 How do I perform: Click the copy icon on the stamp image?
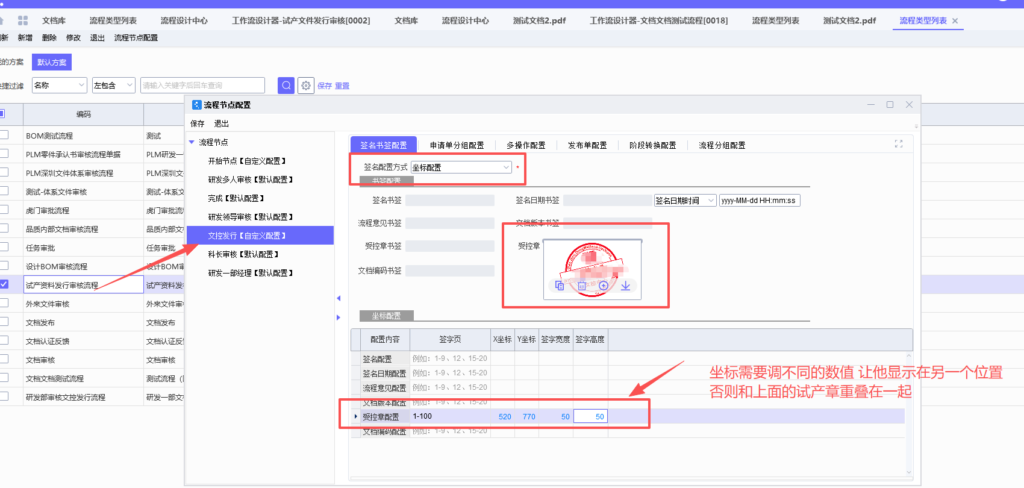[559, 285]
